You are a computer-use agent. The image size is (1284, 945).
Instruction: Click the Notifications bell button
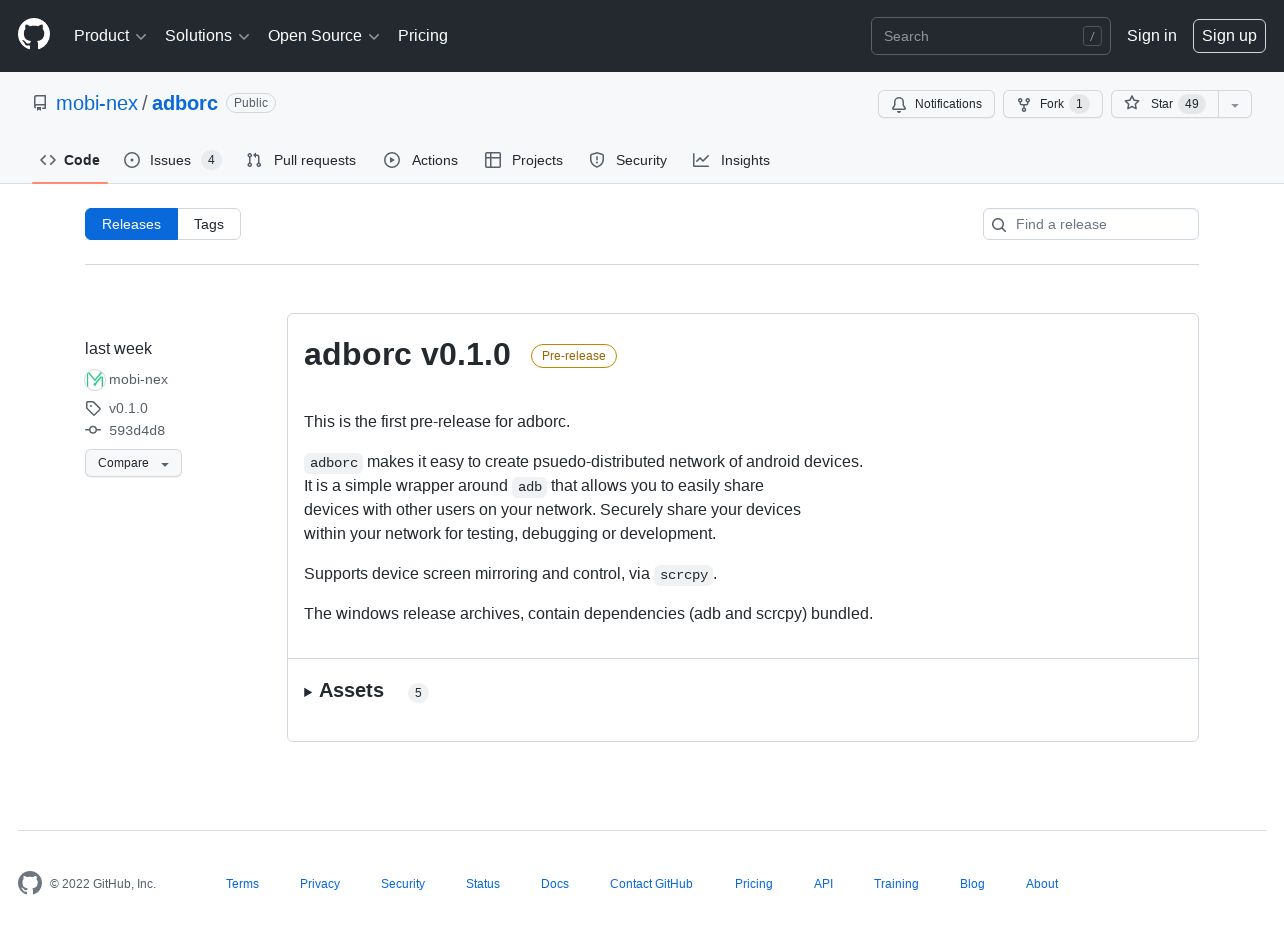[x=936, y=104]
